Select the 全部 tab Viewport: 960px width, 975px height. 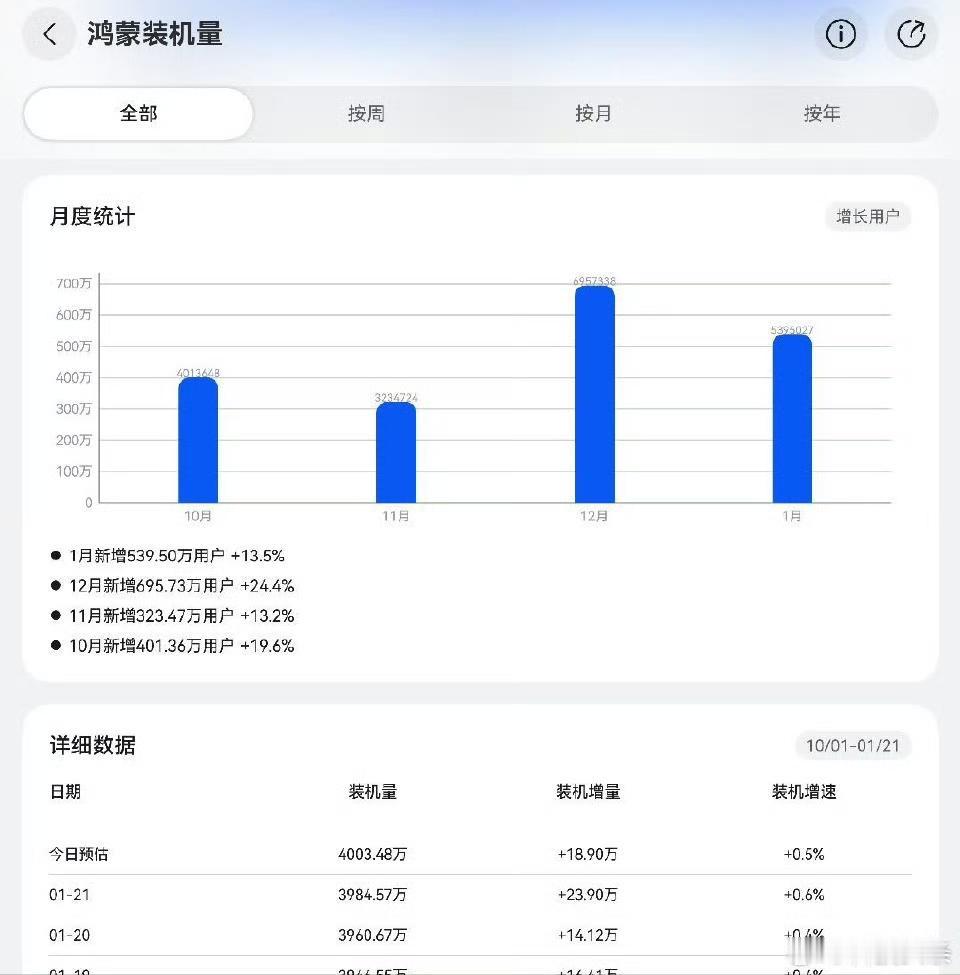pyautogui.click(x=139, y=114)
